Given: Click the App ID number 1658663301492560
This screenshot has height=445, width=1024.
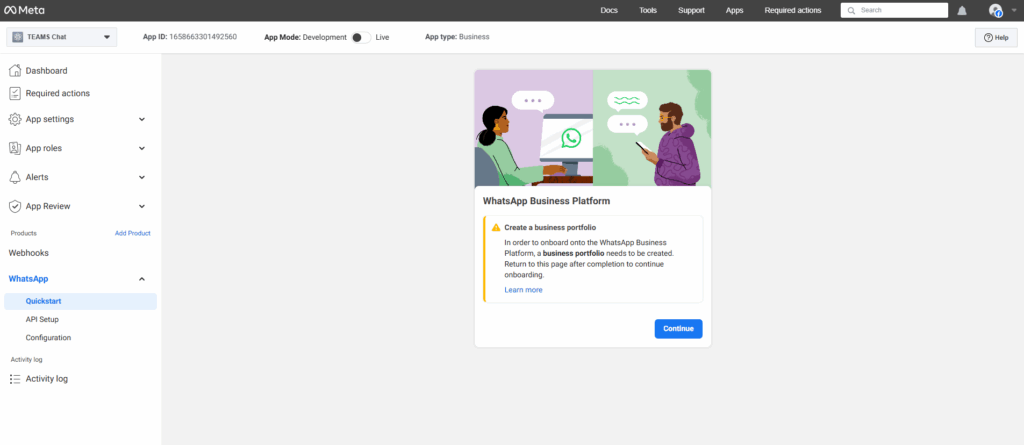Looking at the screenshot, I should [x=203, y=37].
